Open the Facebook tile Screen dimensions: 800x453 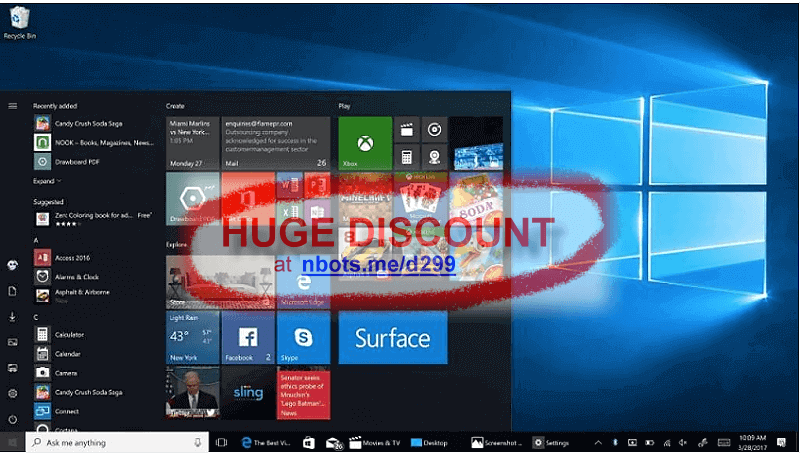pos(248,337)
